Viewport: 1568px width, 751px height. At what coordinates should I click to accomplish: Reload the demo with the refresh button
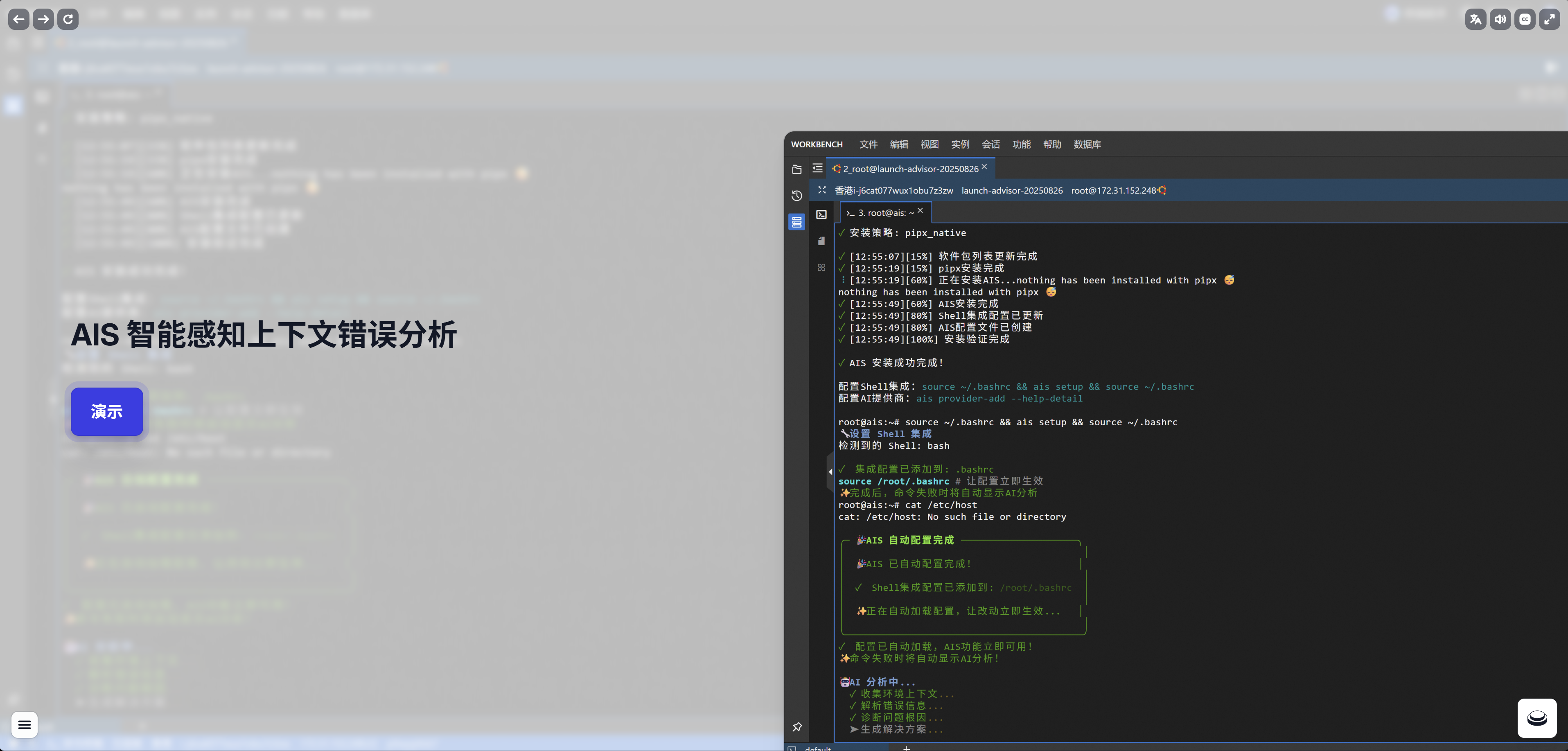(x=68, y=19)
